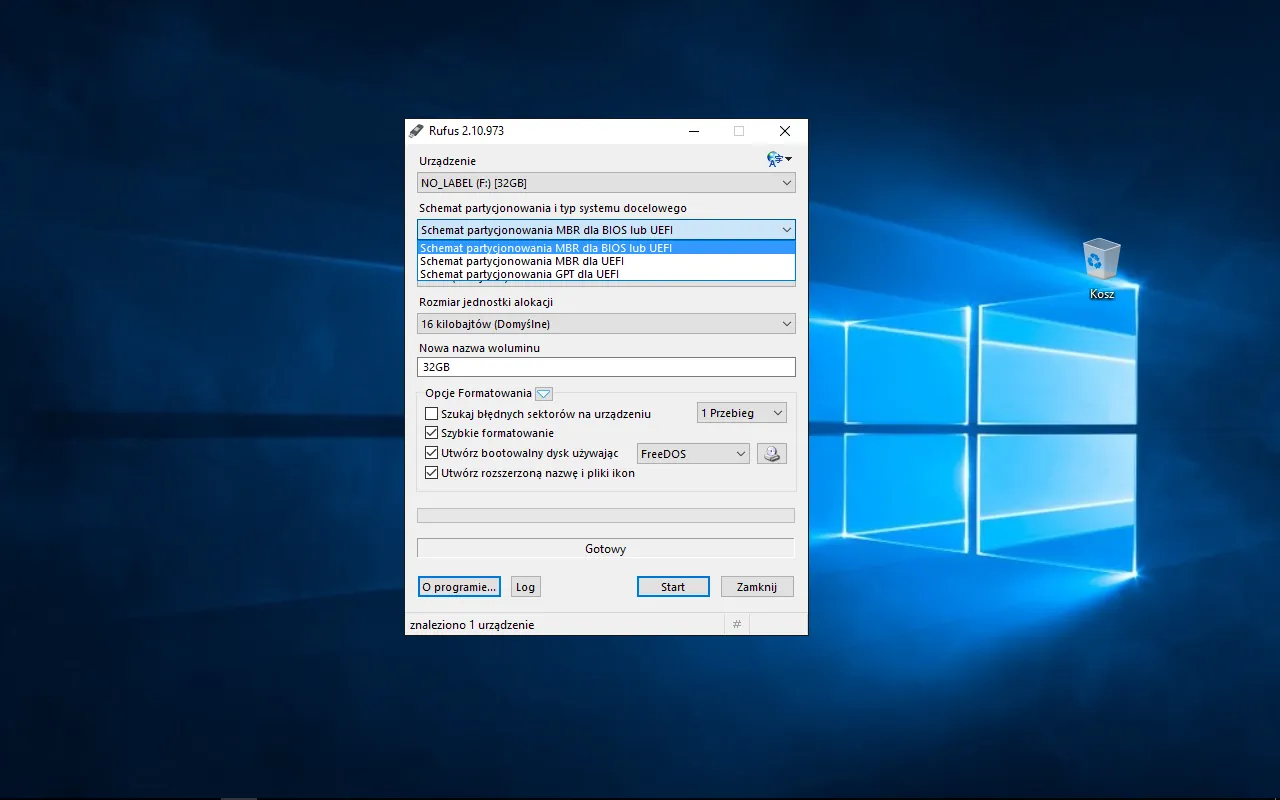Click the hash # icon in status bar

point(737,624)
